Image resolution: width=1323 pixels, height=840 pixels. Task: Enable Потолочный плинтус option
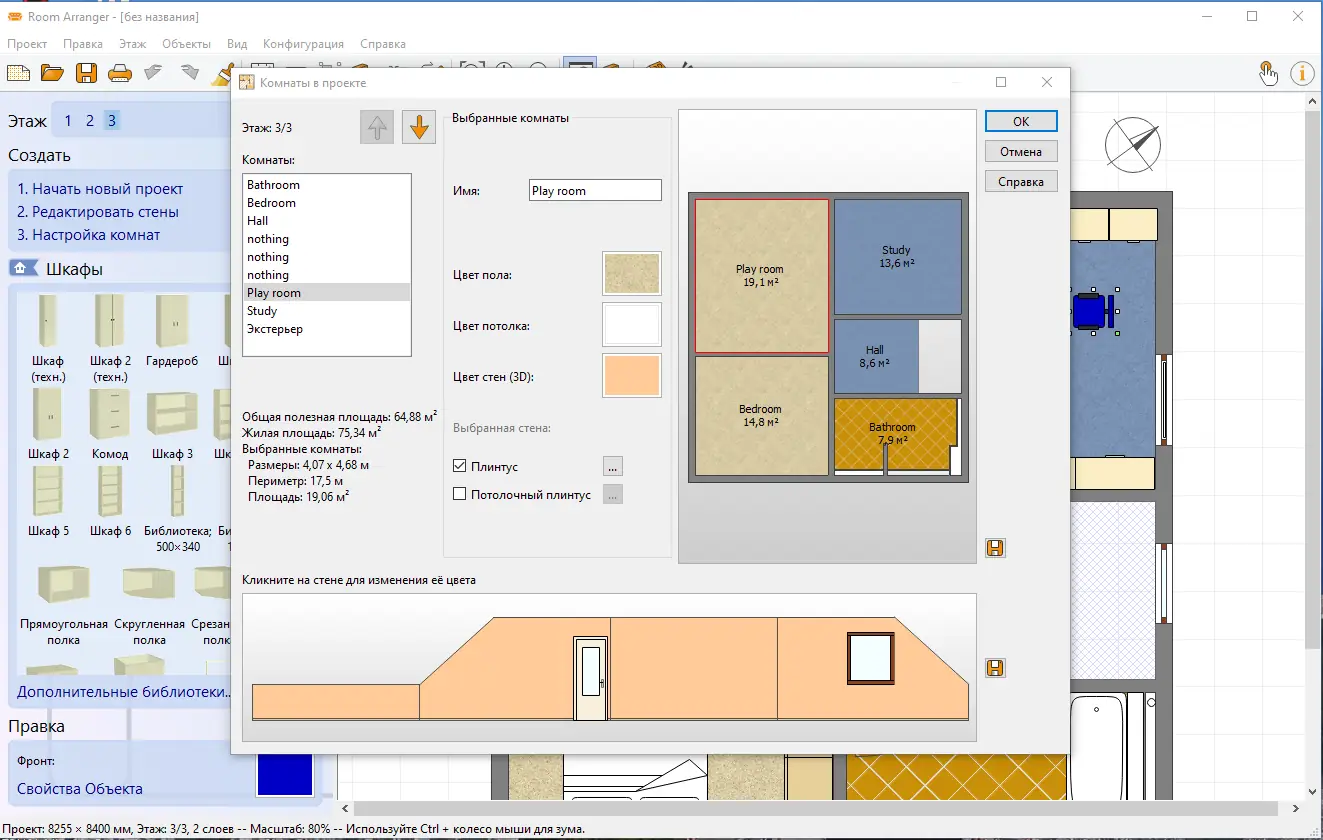pyautogui.click(x=460, y=493)
